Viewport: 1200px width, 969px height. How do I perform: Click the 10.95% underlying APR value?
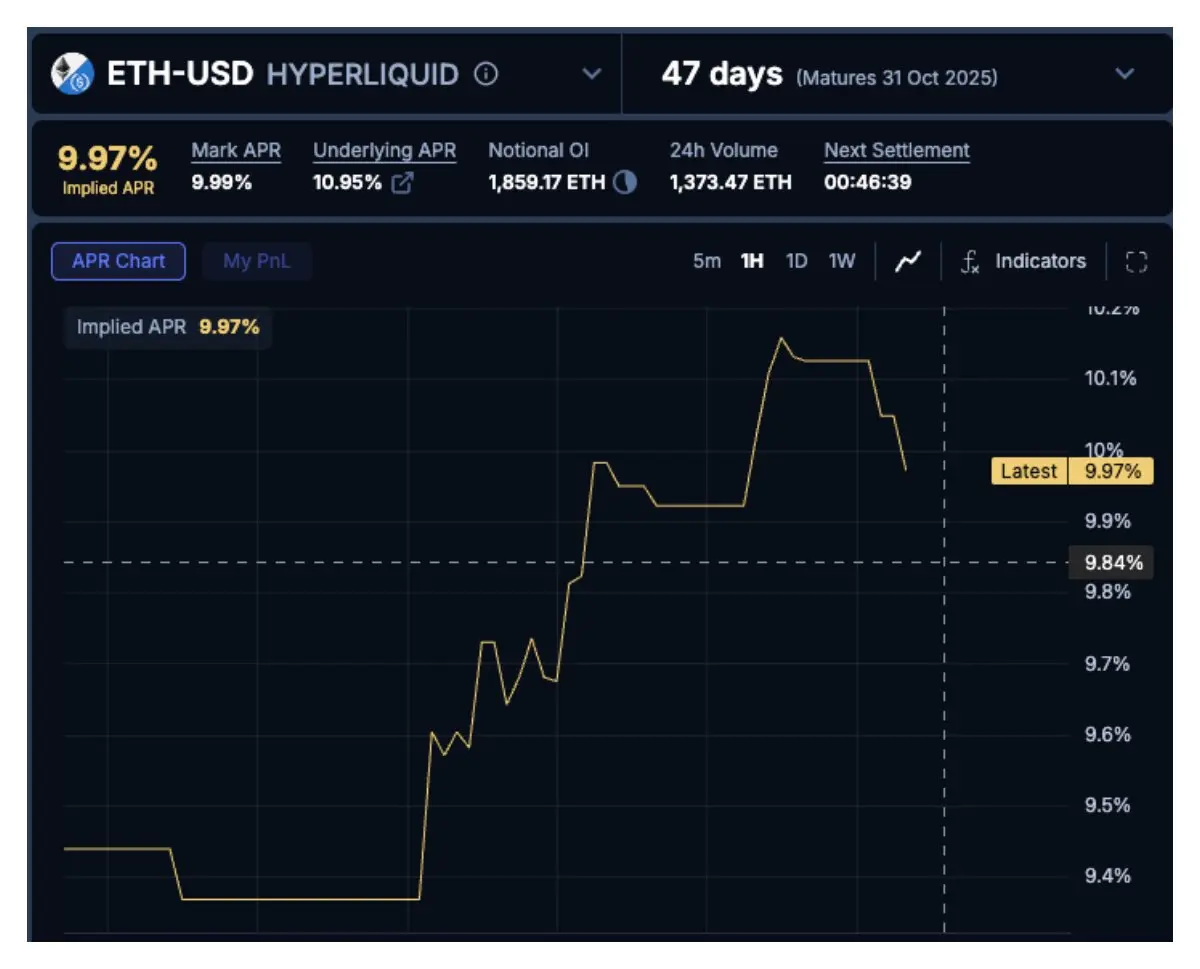(x=347, y=183)
